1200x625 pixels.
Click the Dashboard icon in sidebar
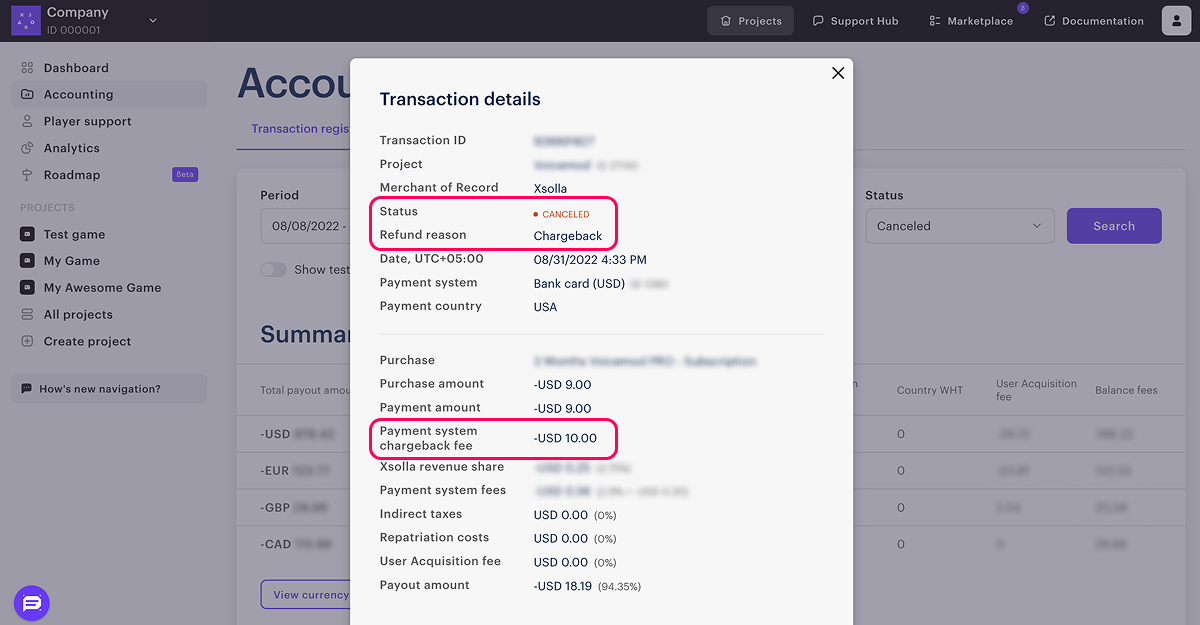point(28,68)
